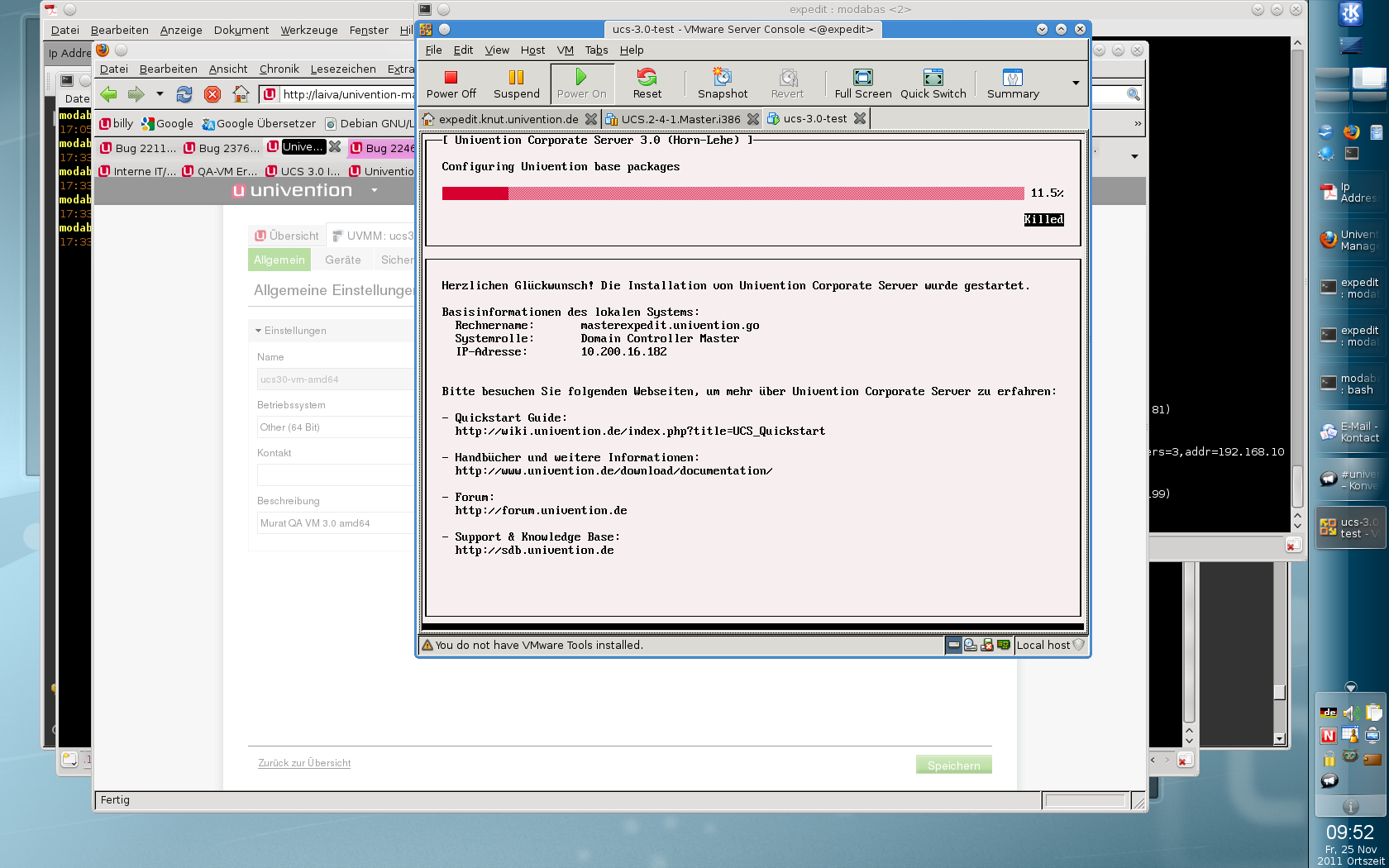Switch to UCS.2-4-1.Master.i386 tab
Screen dimensions: 1389x868
(680, 119)
